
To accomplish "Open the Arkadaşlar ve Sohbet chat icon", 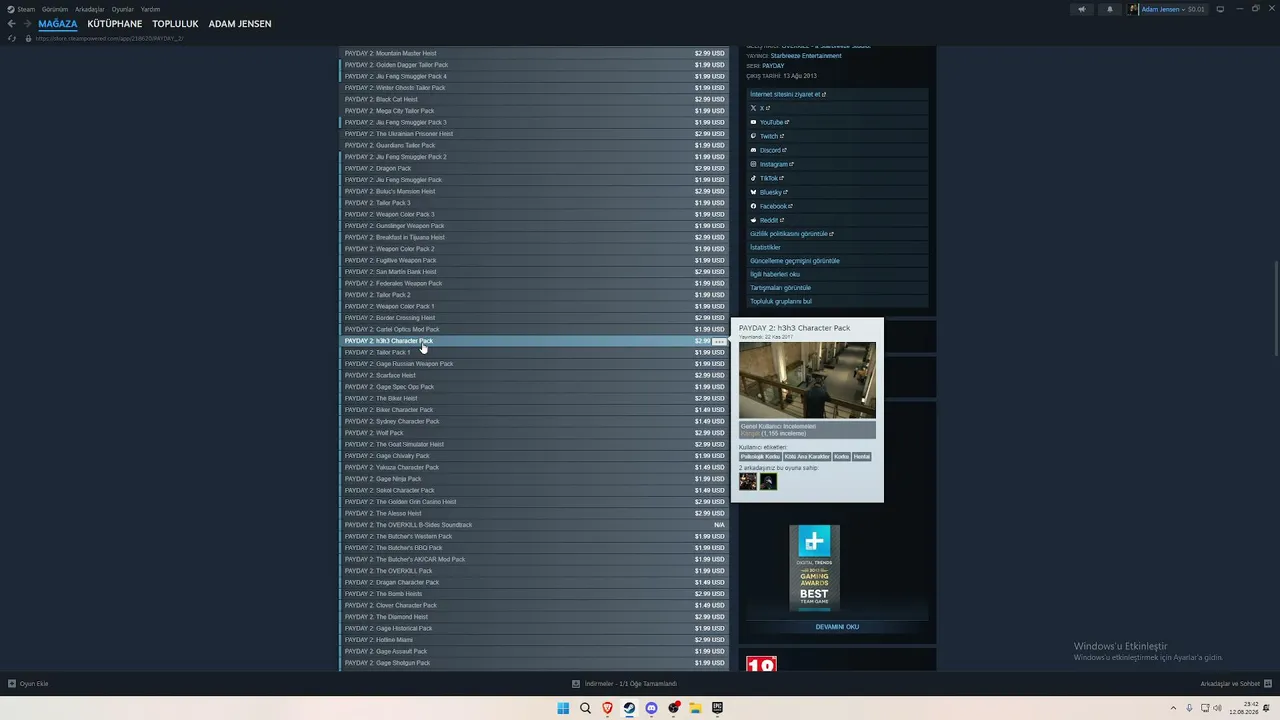I will point(1266,684).
